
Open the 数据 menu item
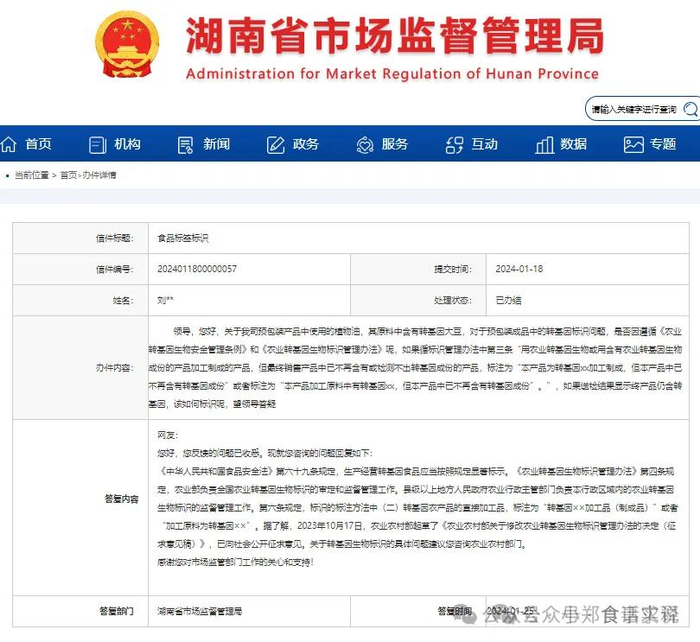(x=574, y=144)
